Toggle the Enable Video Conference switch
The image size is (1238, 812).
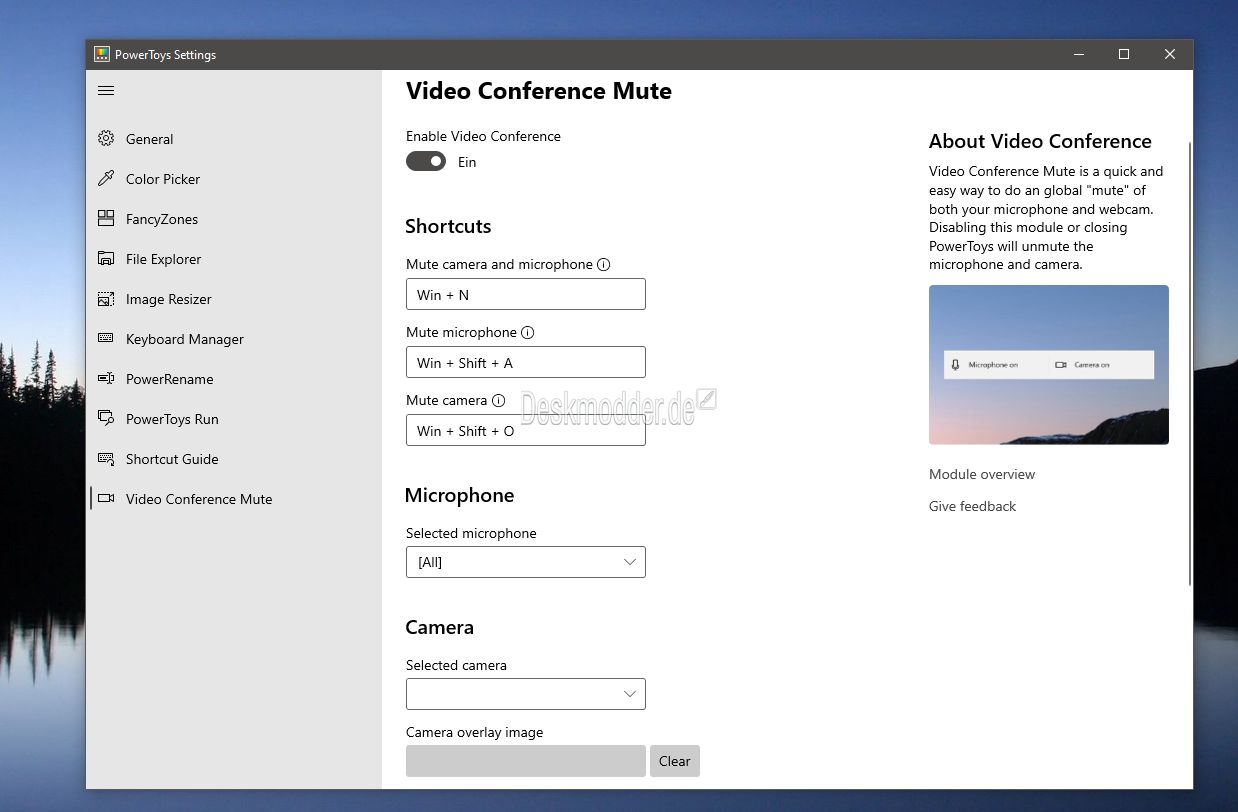[x=426, y=162]
